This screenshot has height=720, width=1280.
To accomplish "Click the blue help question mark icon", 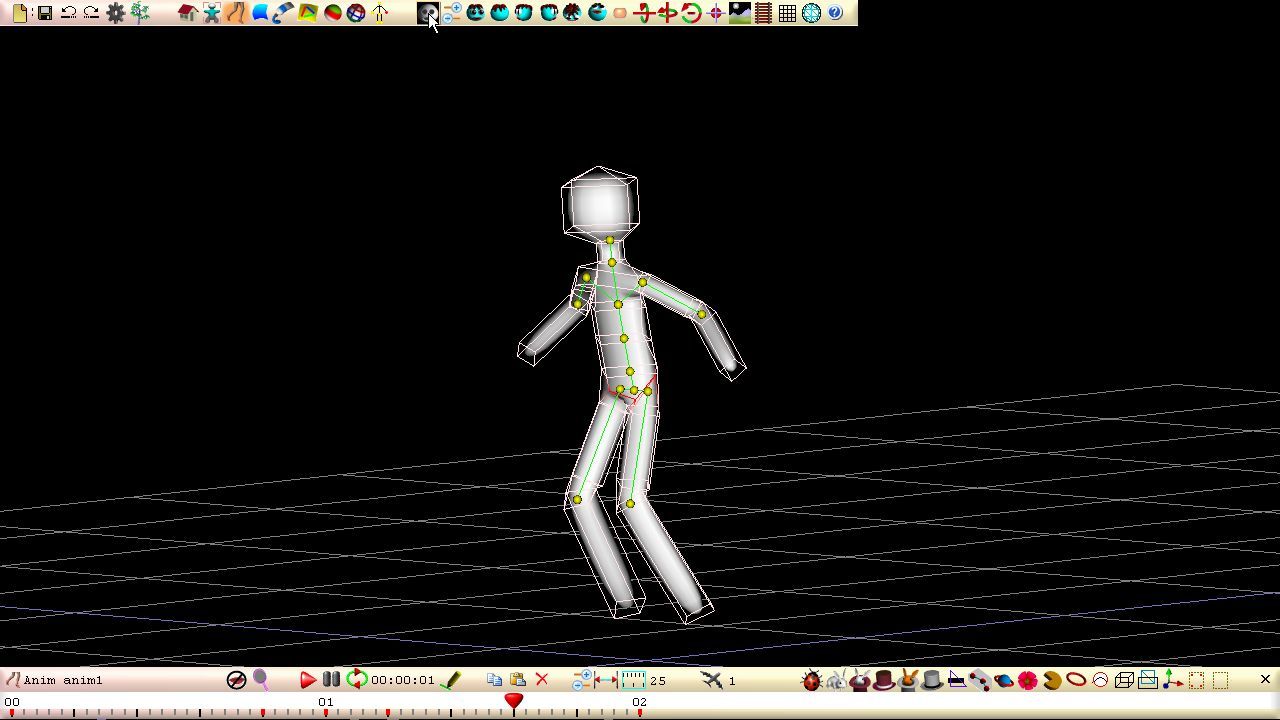I will [x=835, y=13].
